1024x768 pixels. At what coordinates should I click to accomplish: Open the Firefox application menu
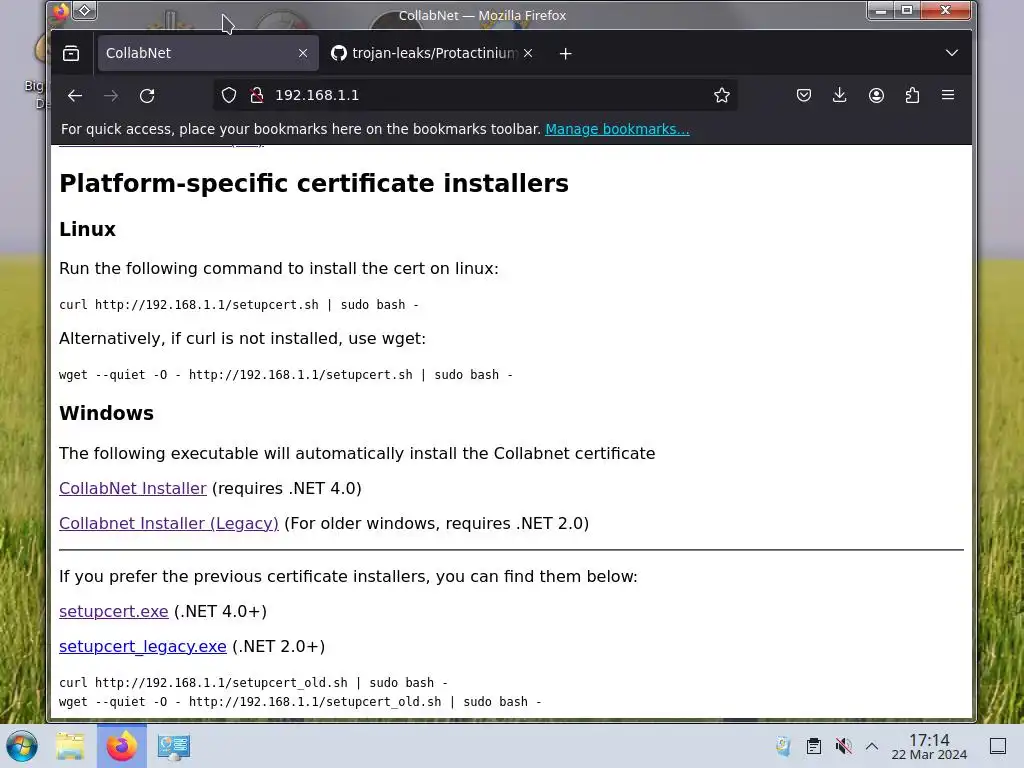[948, 95]
